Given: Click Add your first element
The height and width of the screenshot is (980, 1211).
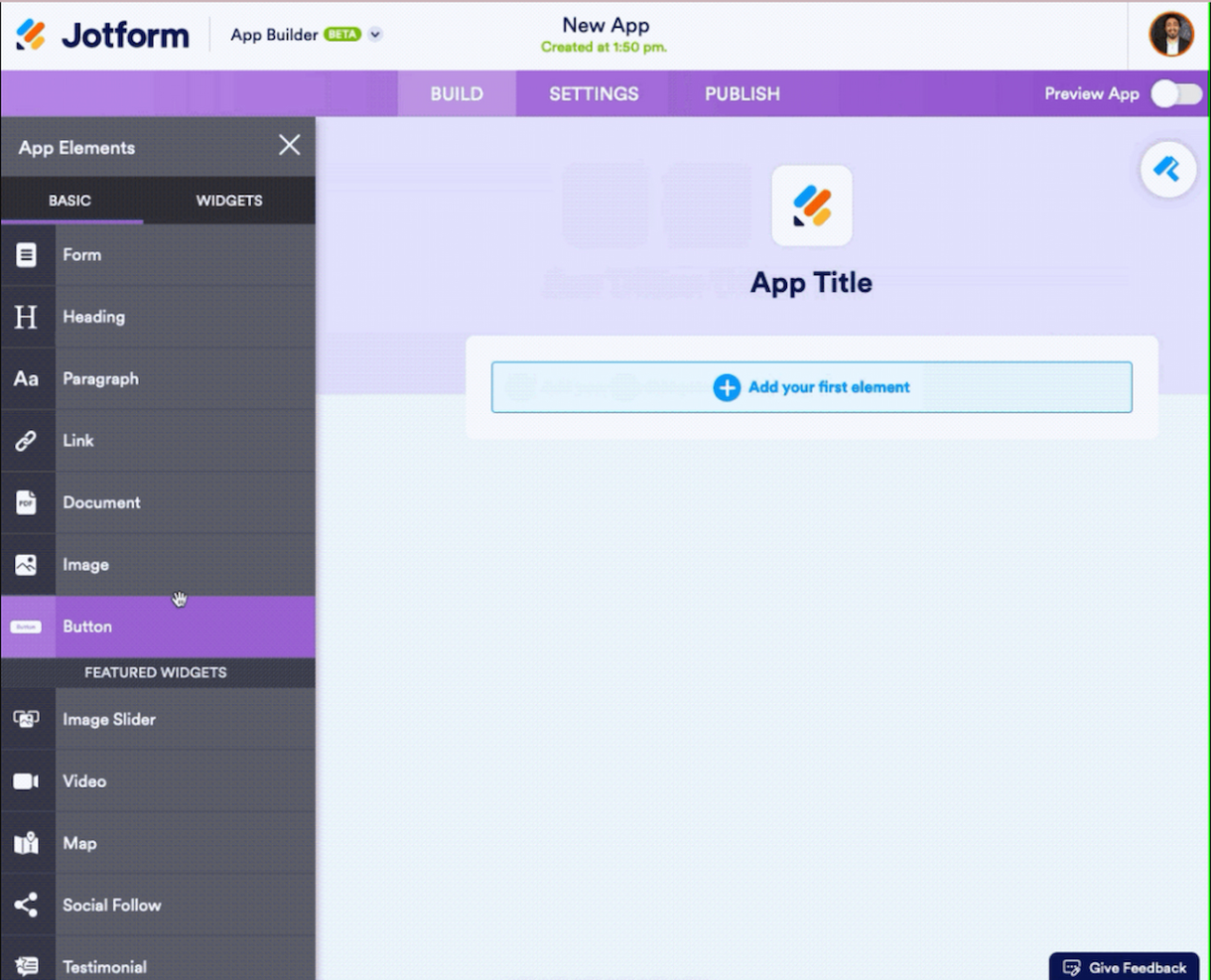Looking at the screenshot, I should point(812,387).
